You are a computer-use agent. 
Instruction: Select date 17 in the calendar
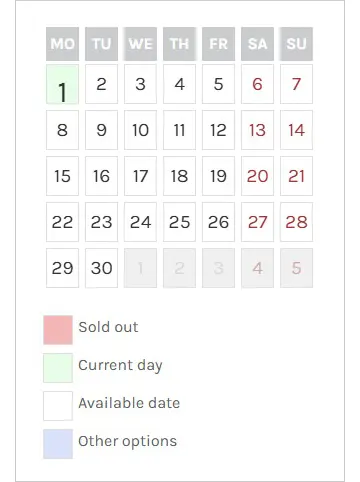tap(140, 176)
